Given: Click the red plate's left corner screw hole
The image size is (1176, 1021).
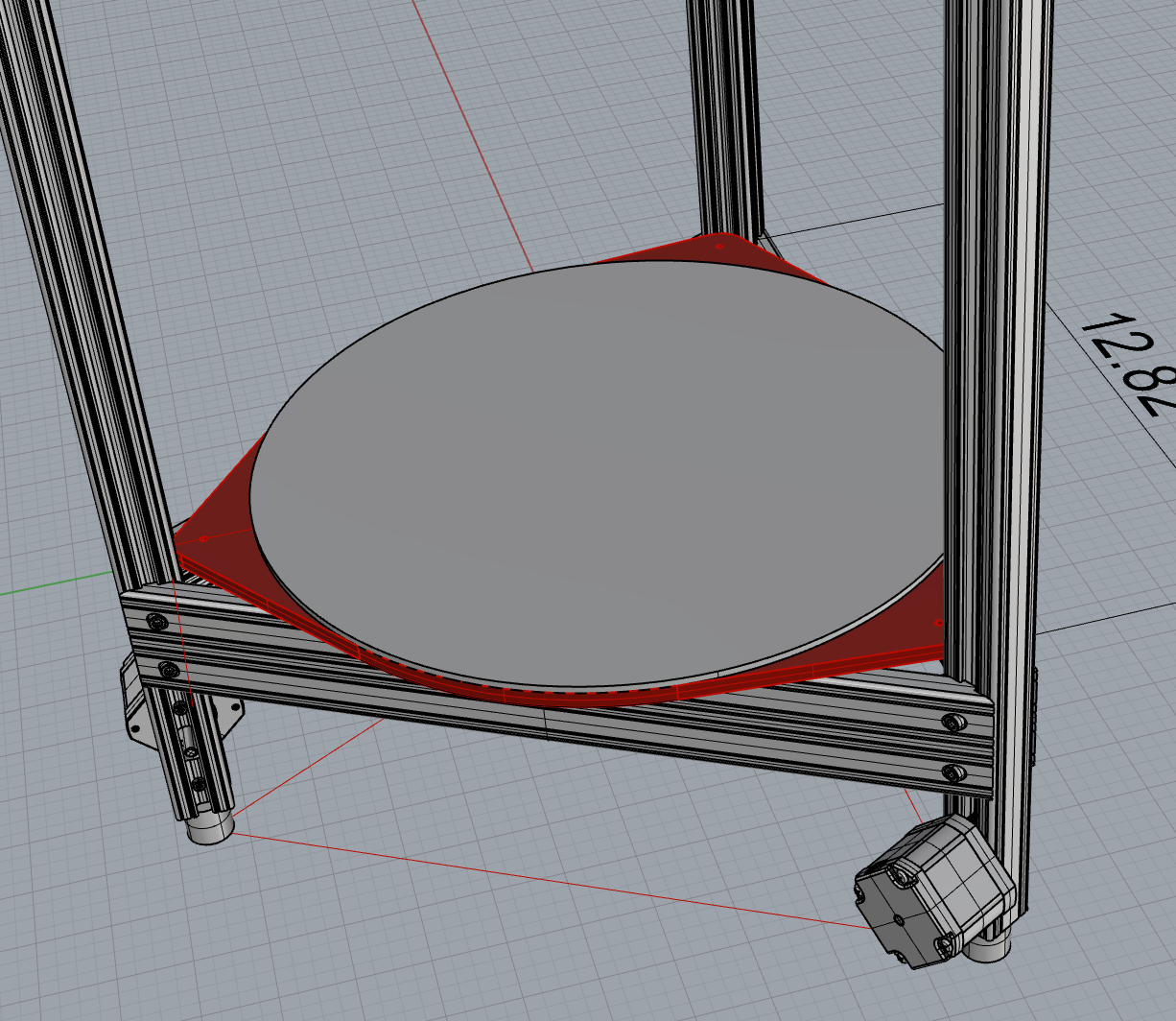Looking at the screenshot, I should 203,539.
